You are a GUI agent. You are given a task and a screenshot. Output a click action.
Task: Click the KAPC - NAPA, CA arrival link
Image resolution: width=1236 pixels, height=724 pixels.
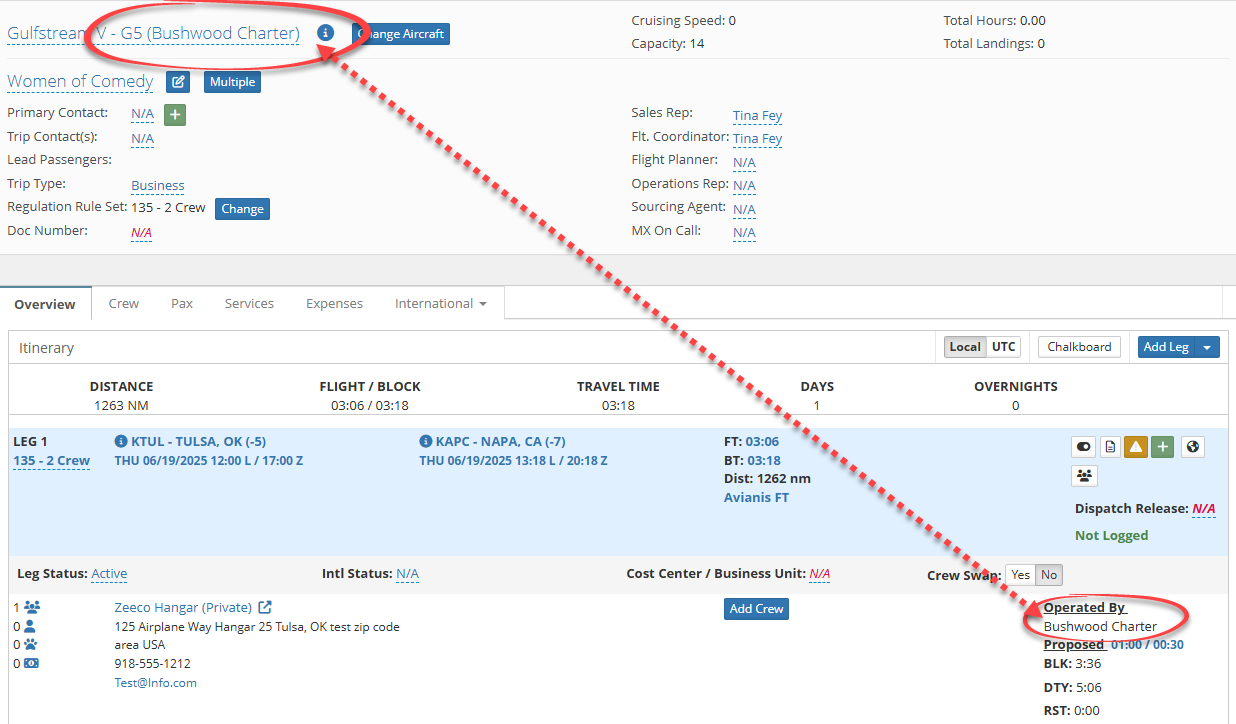tap(501, 441)
